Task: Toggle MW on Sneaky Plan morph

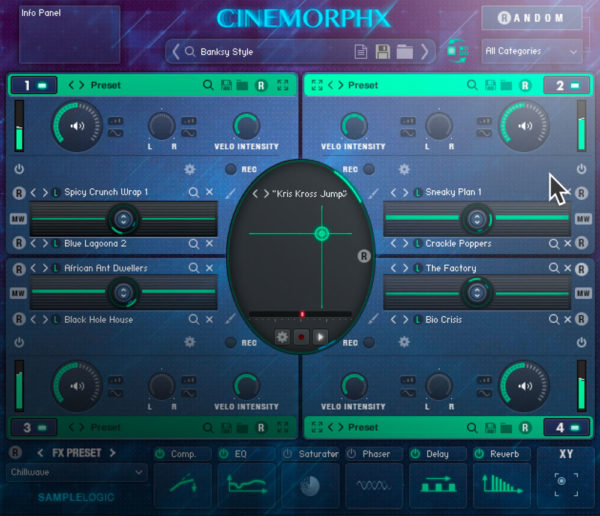Action: pyautogui.click(x=583, y=219)
